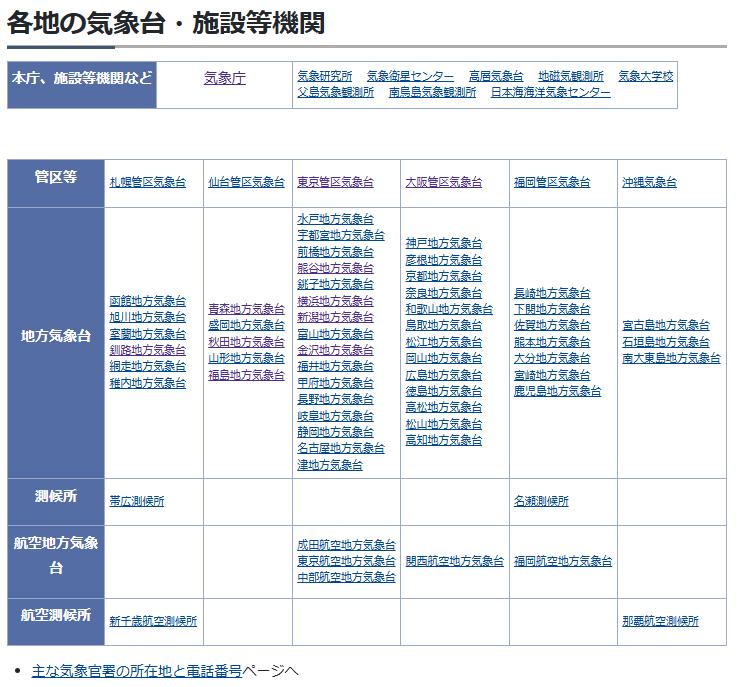Select 関西航空地方気象台 link

(x=455, y=561)
